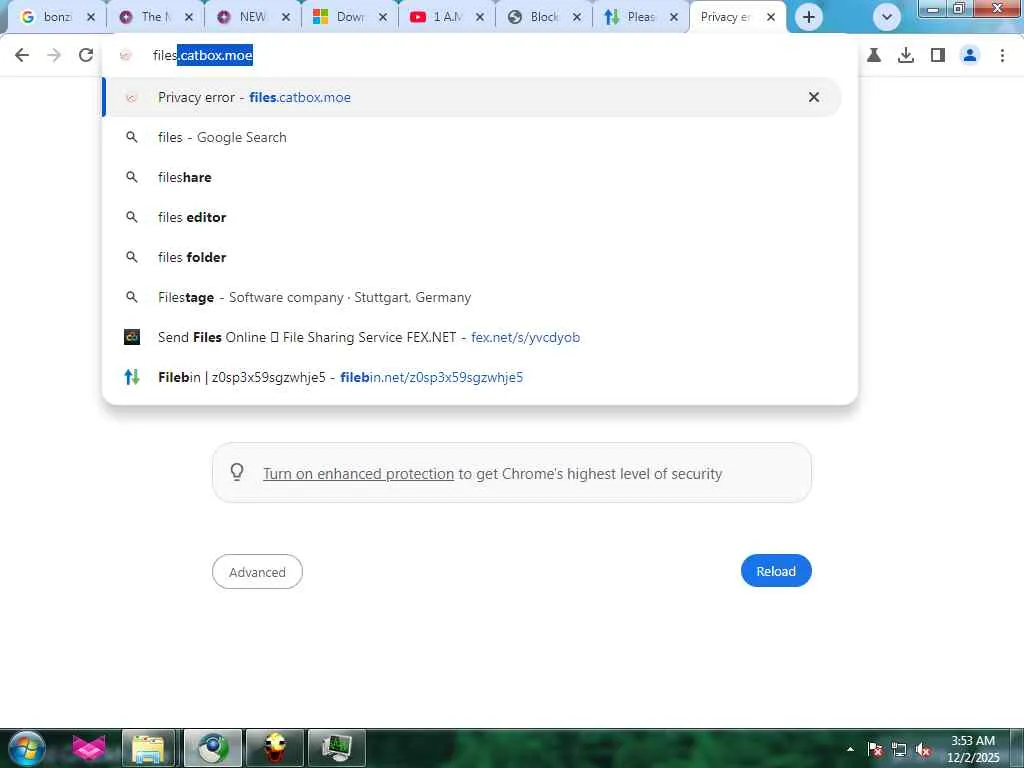Click the forward navigation arrow

coord(54,55)
